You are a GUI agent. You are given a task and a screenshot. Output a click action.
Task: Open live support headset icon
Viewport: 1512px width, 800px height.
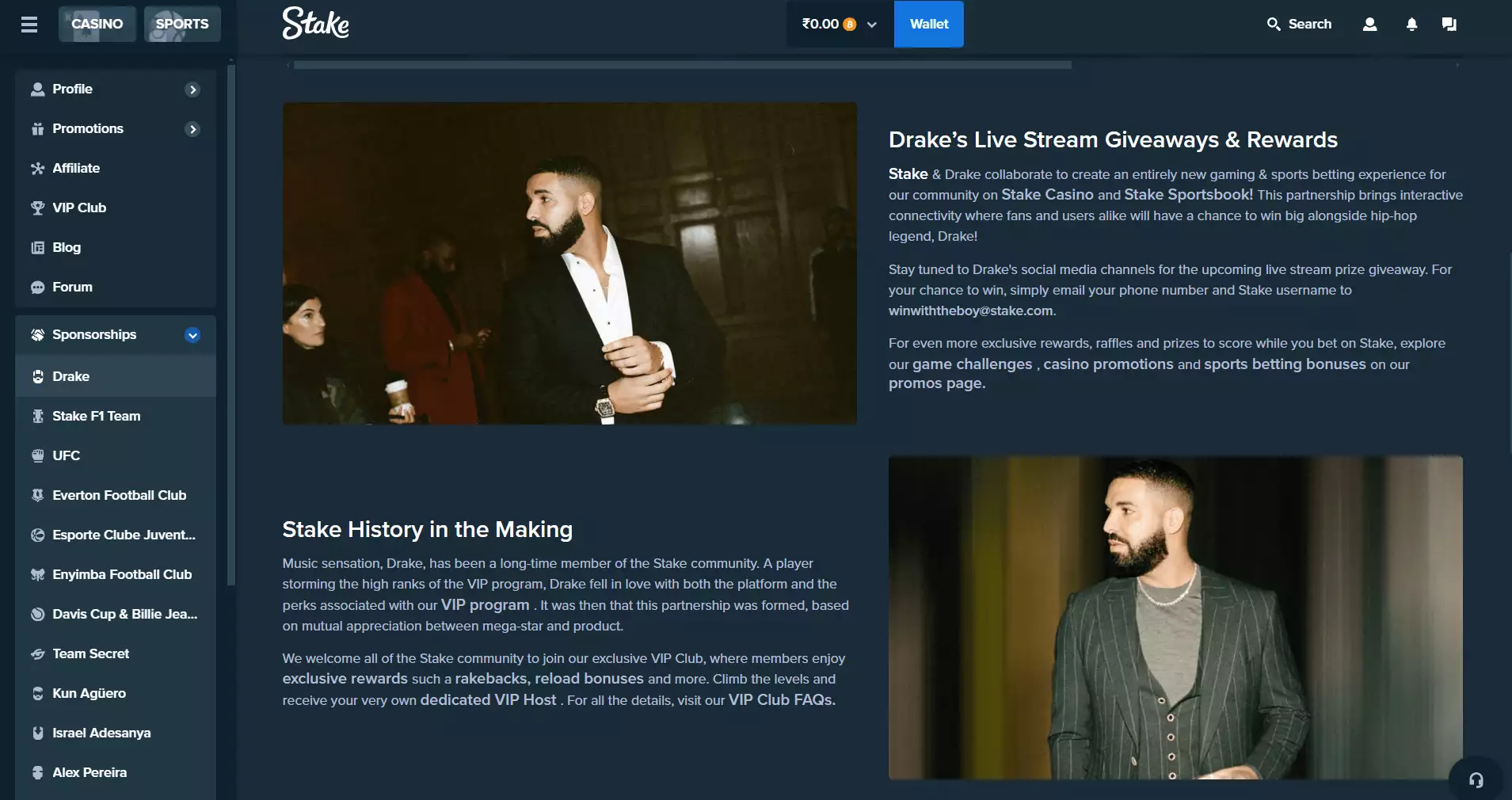(1476, 780)
